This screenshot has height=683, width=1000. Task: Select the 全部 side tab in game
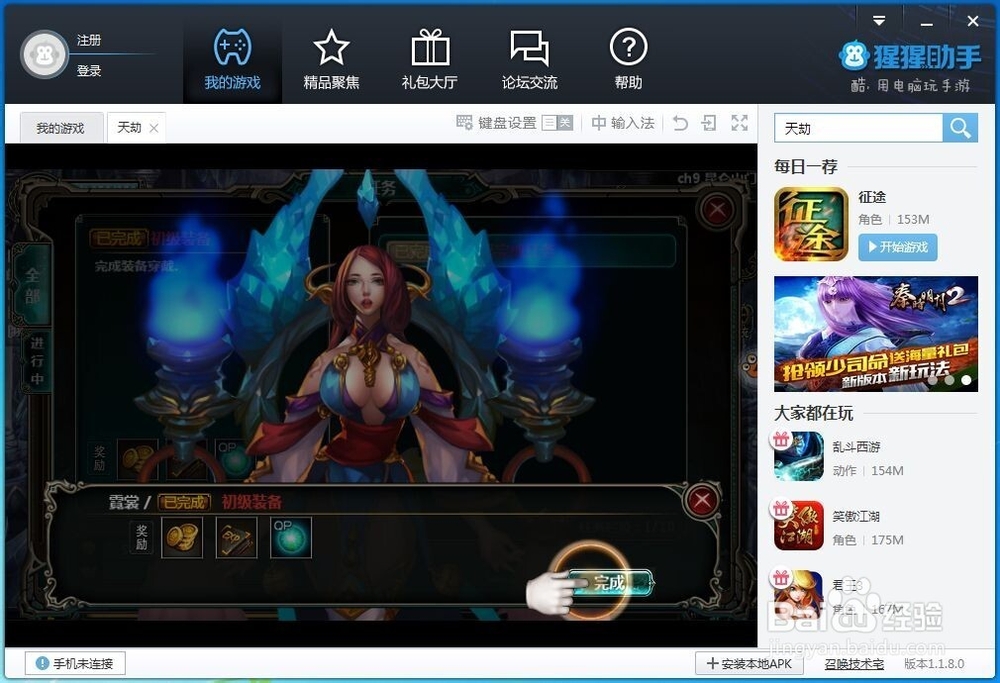tap(32, 285)
